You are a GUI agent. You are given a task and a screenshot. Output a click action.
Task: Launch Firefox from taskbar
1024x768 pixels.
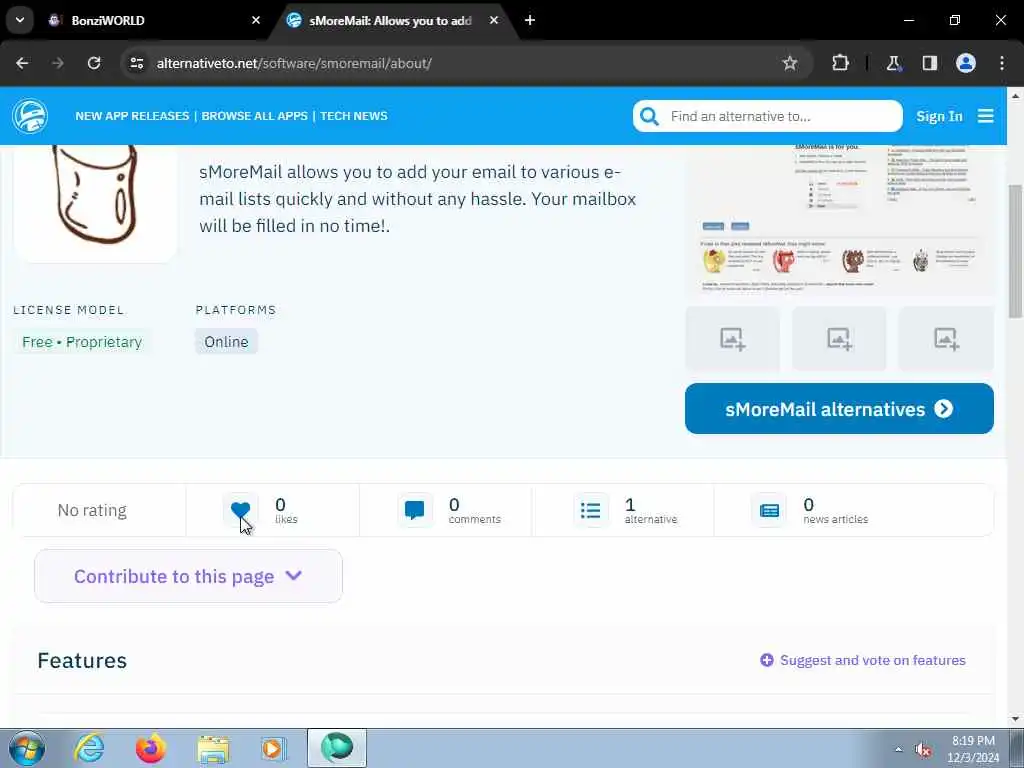pyautogui.click(x=150, y=748)
